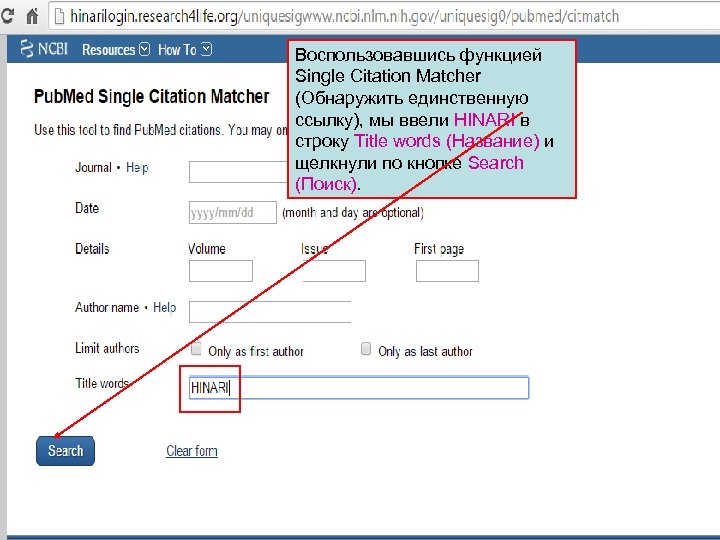Open the Journal Help link

[x=137, y=168]
